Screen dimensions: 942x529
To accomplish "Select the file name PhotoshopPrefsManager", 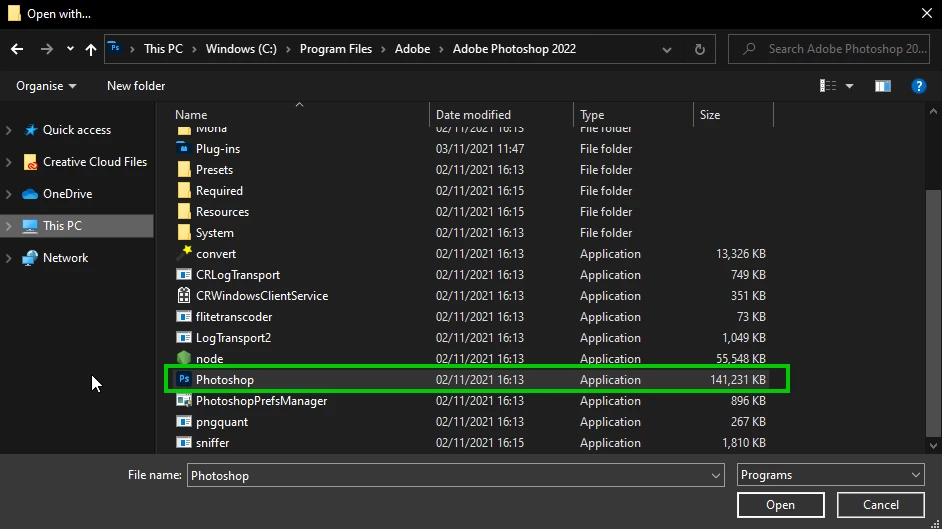I will (261, 401).
